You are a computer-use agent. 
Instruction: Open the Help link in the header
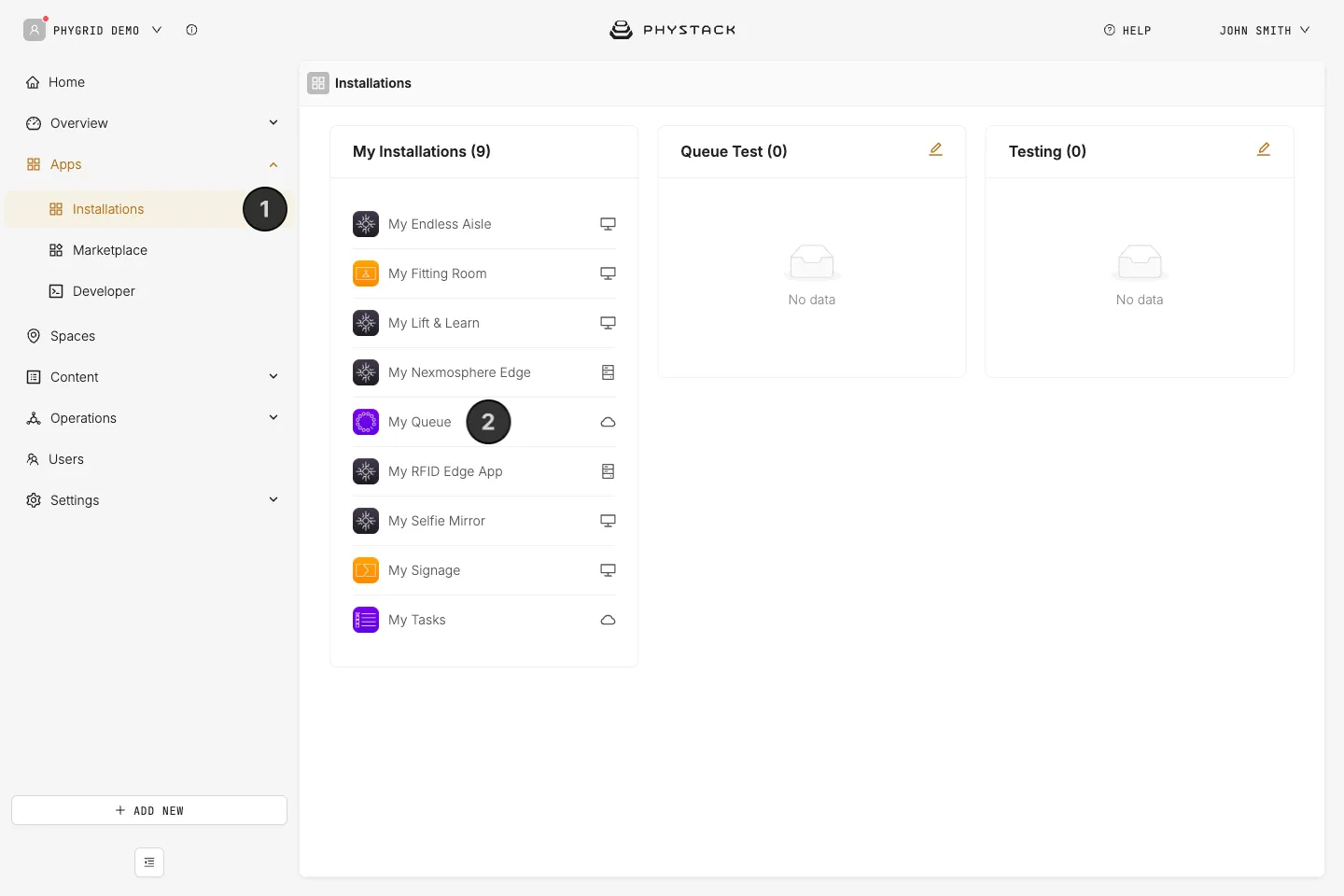[1127, 30]
